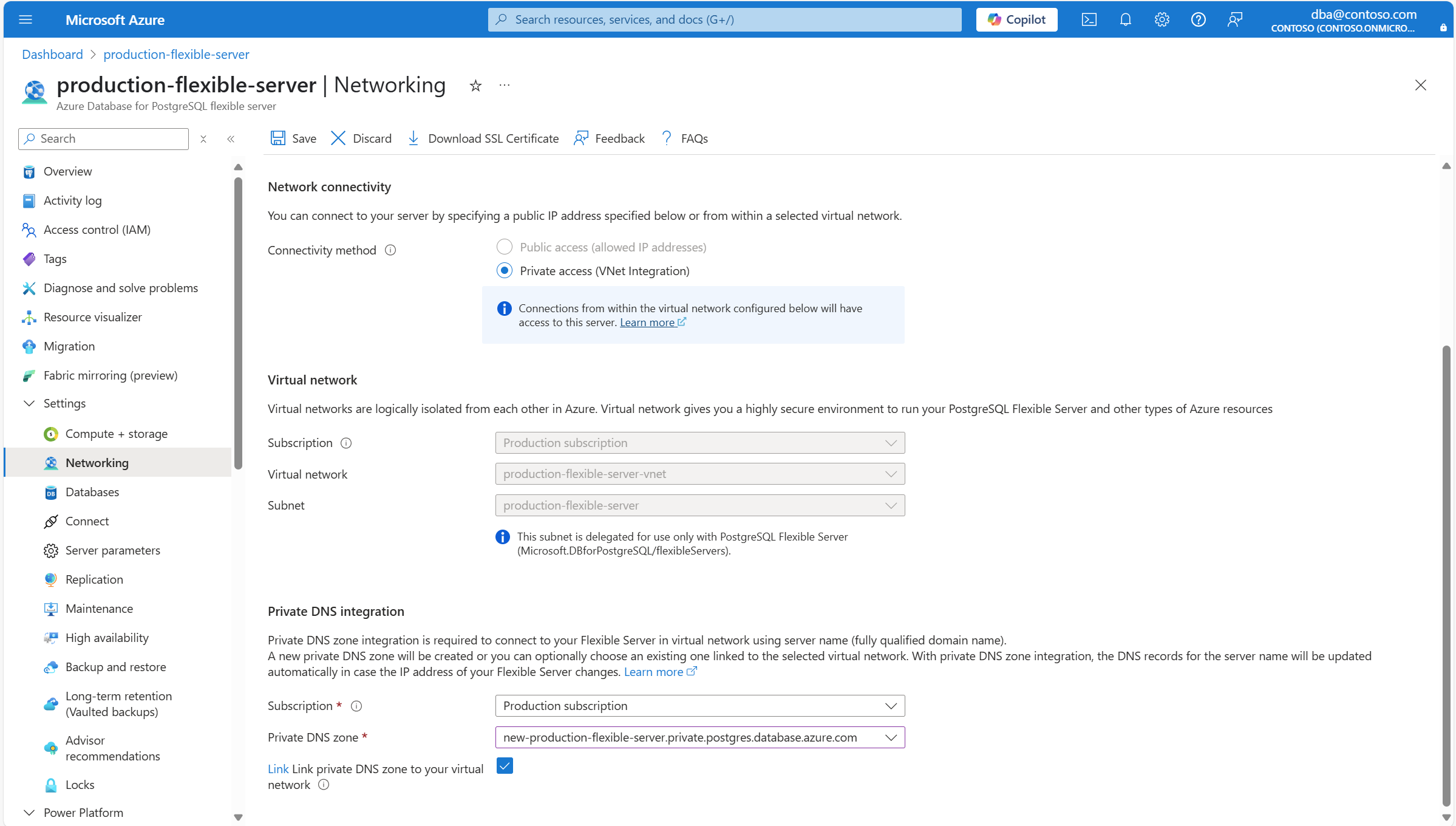Click the Copilot button
This screenshot has width=1456, height=826.
click(x=1016, y=19)
